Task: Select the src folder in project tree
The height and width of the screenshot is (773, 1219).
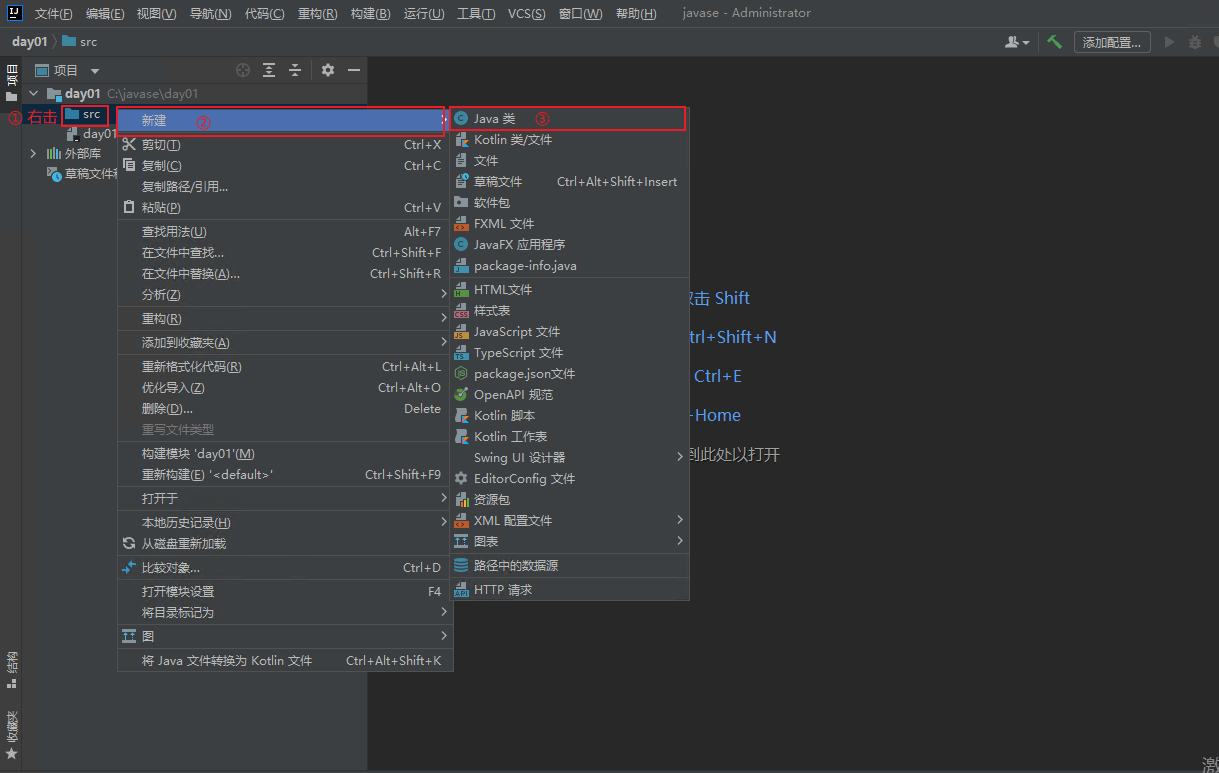Action: pos(83,114)
